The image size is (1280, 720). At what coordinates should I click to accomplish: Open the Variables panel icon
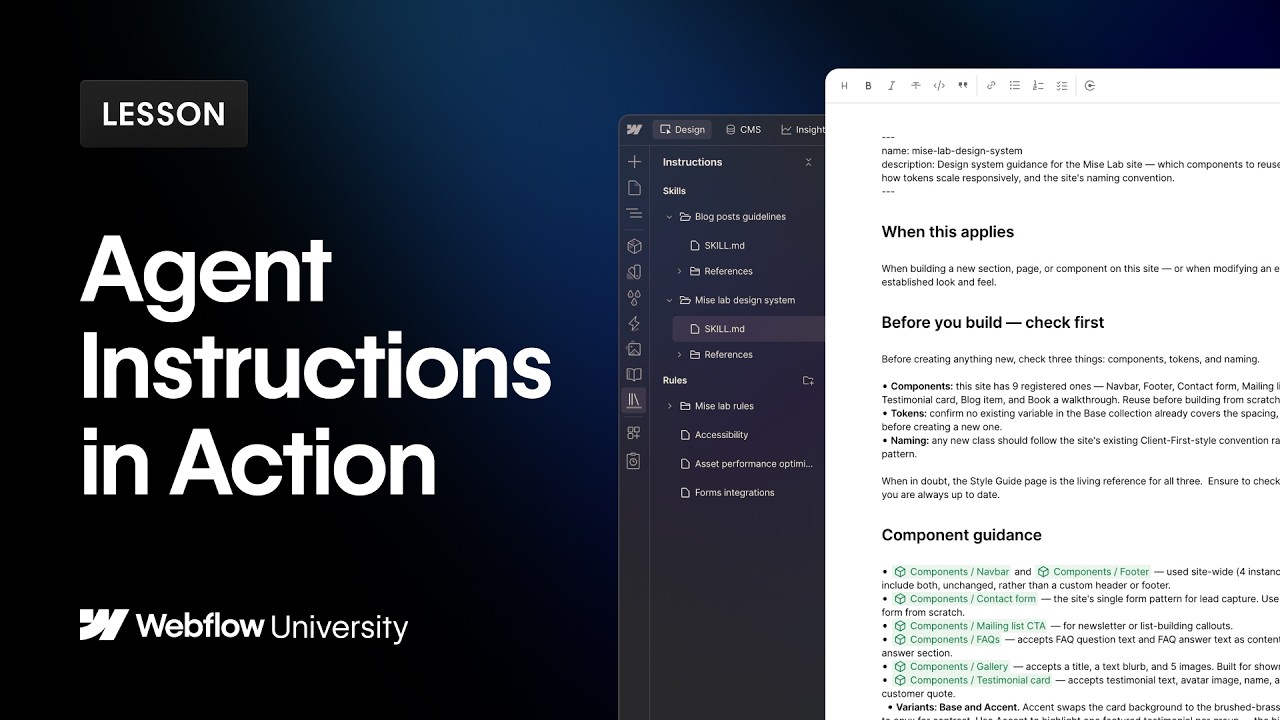pos(634,272)
